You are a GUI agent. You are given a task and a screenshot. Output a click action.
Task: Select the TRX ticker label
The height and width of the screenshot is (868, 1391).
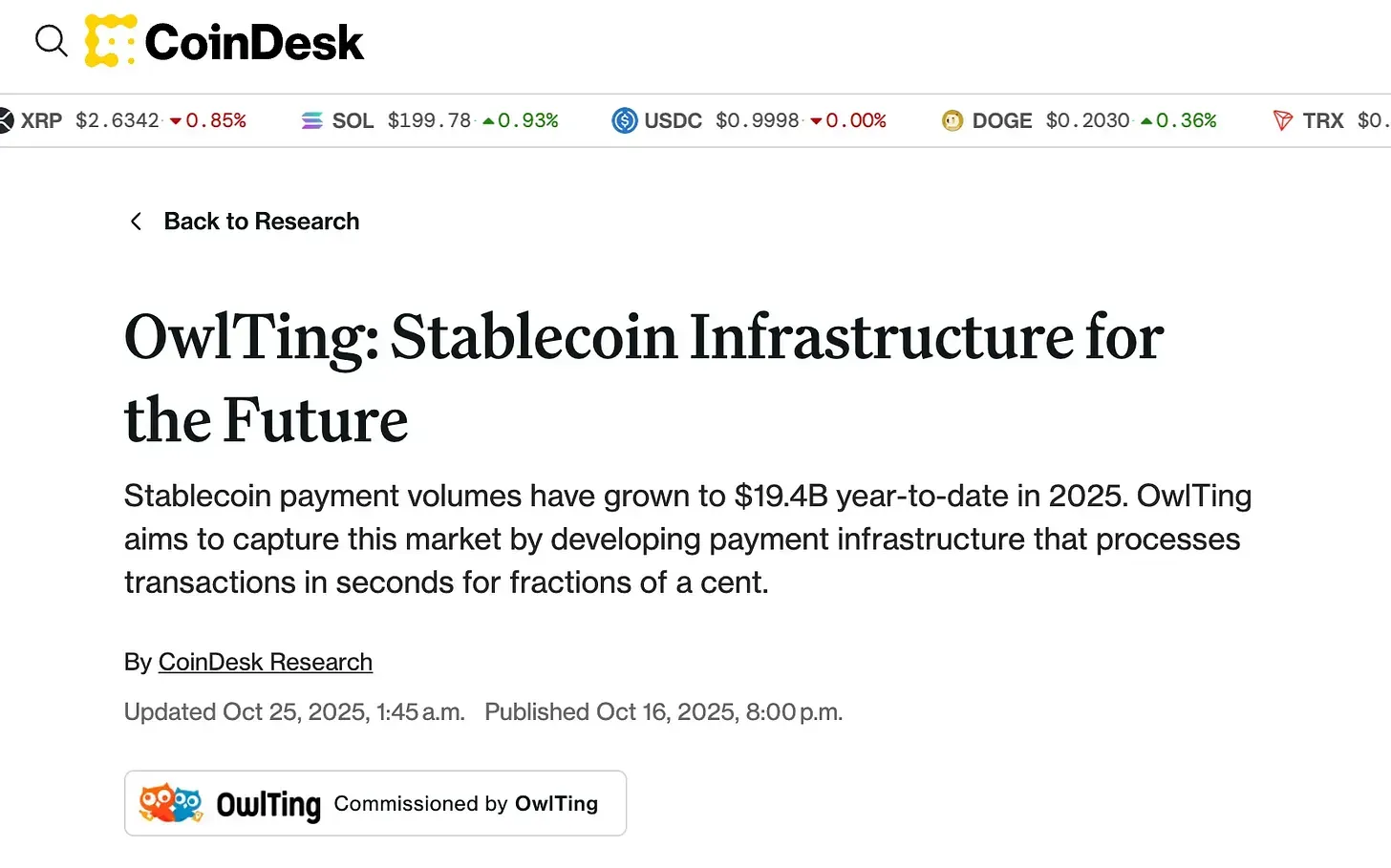tap(1323, 120)
